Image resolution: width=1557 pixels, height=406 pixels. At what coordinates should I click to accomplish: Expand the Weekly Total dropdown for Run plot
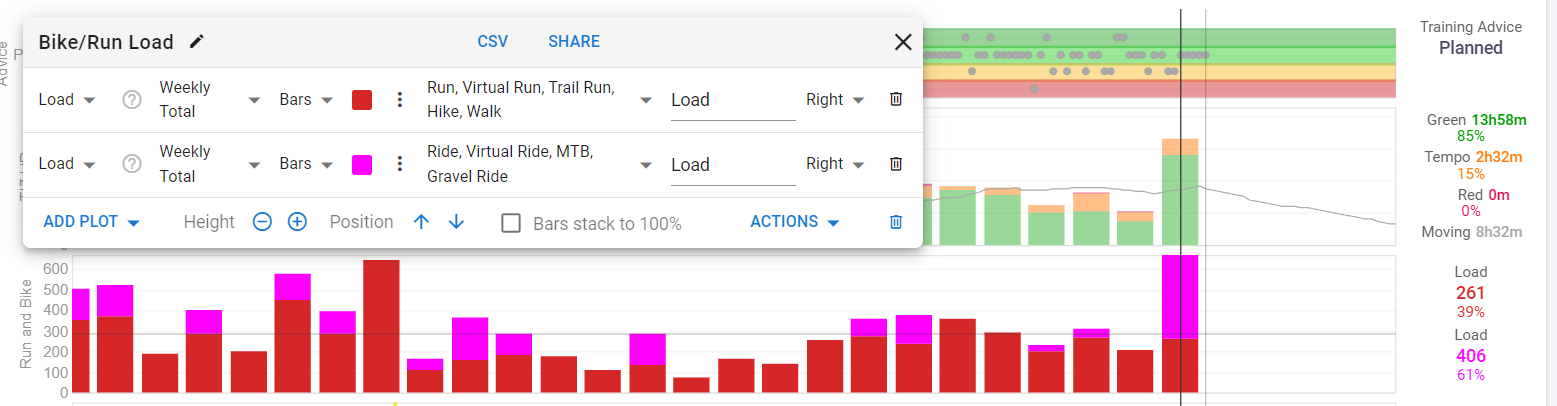point(210,100)
